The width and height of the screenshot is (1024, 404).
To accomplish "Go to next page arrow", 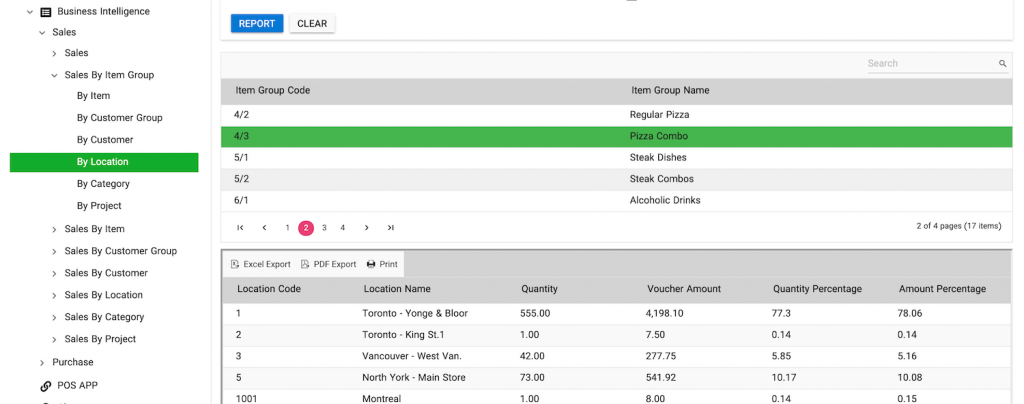I will click(367, 228).
